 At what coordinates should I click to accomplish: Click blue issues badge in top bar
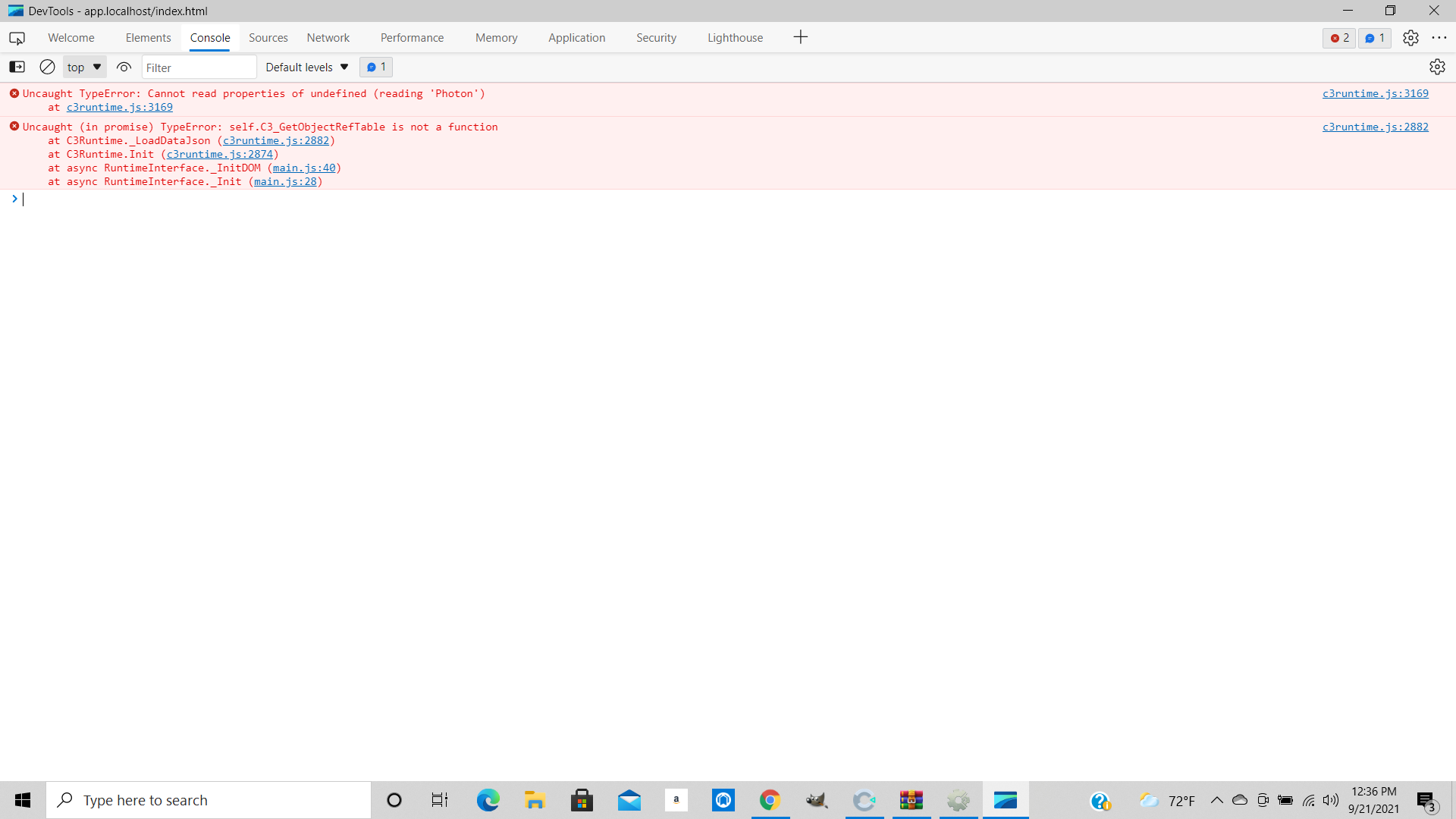pyautogui.click(x=1374, y=38)
